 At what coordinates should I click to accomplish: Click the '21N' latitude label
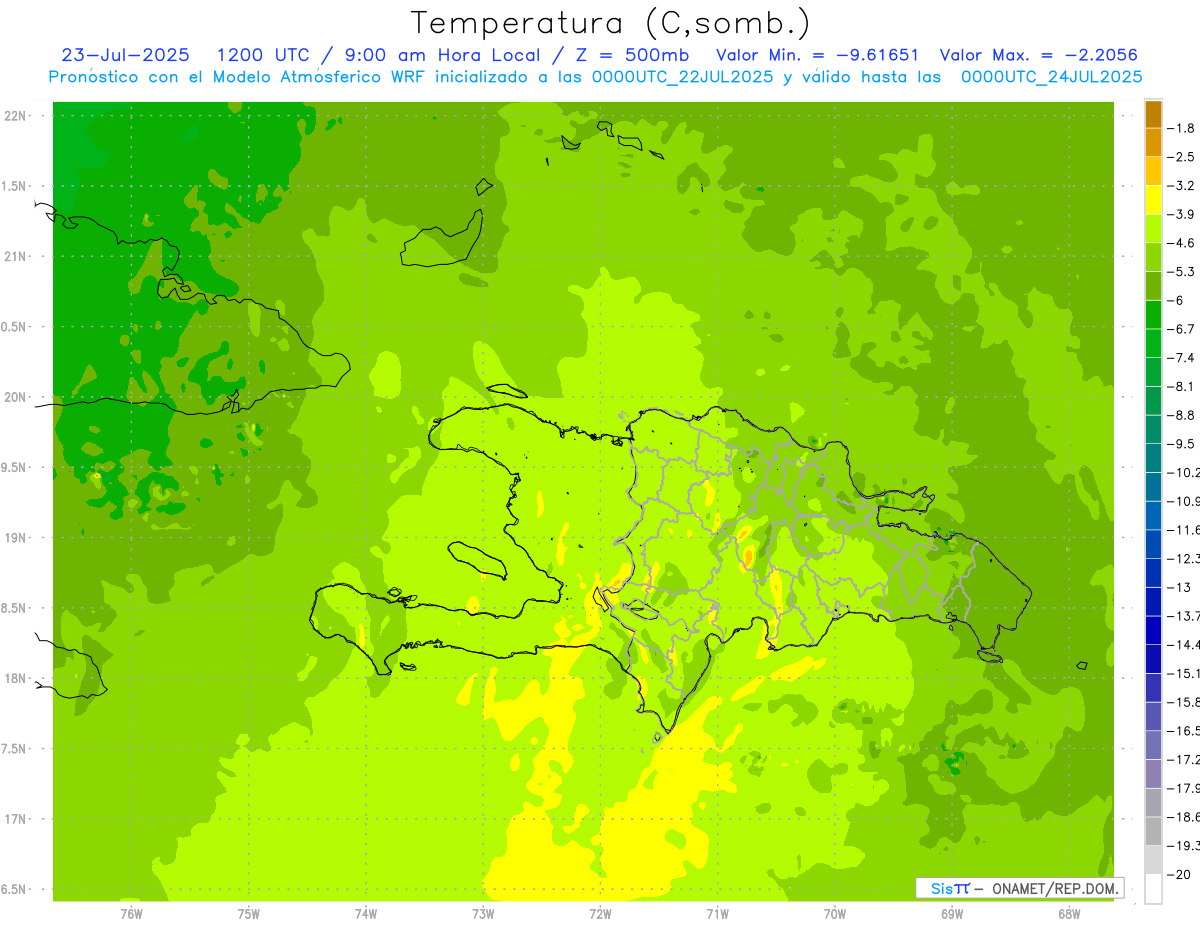pyautogui.click(x=16, y=257)
